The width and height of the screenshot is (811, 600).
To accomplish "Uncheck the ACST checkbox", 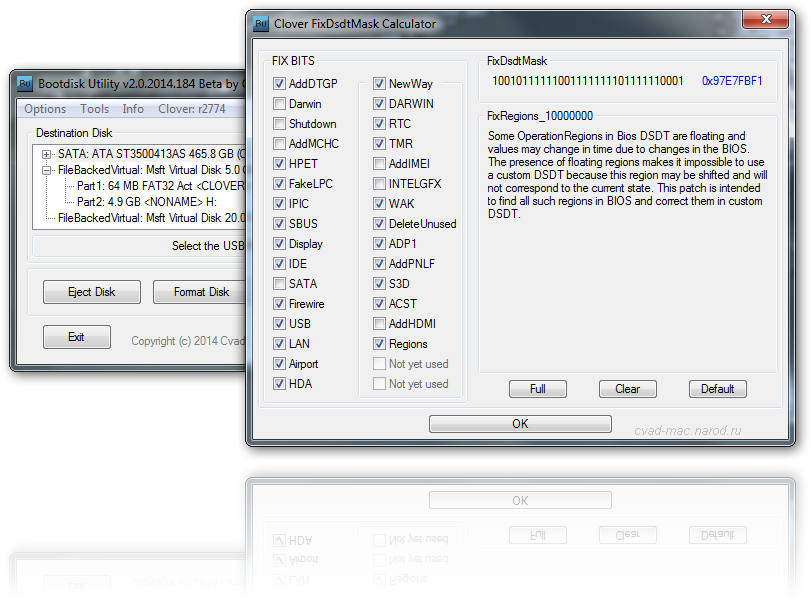I will coord(379,304).
